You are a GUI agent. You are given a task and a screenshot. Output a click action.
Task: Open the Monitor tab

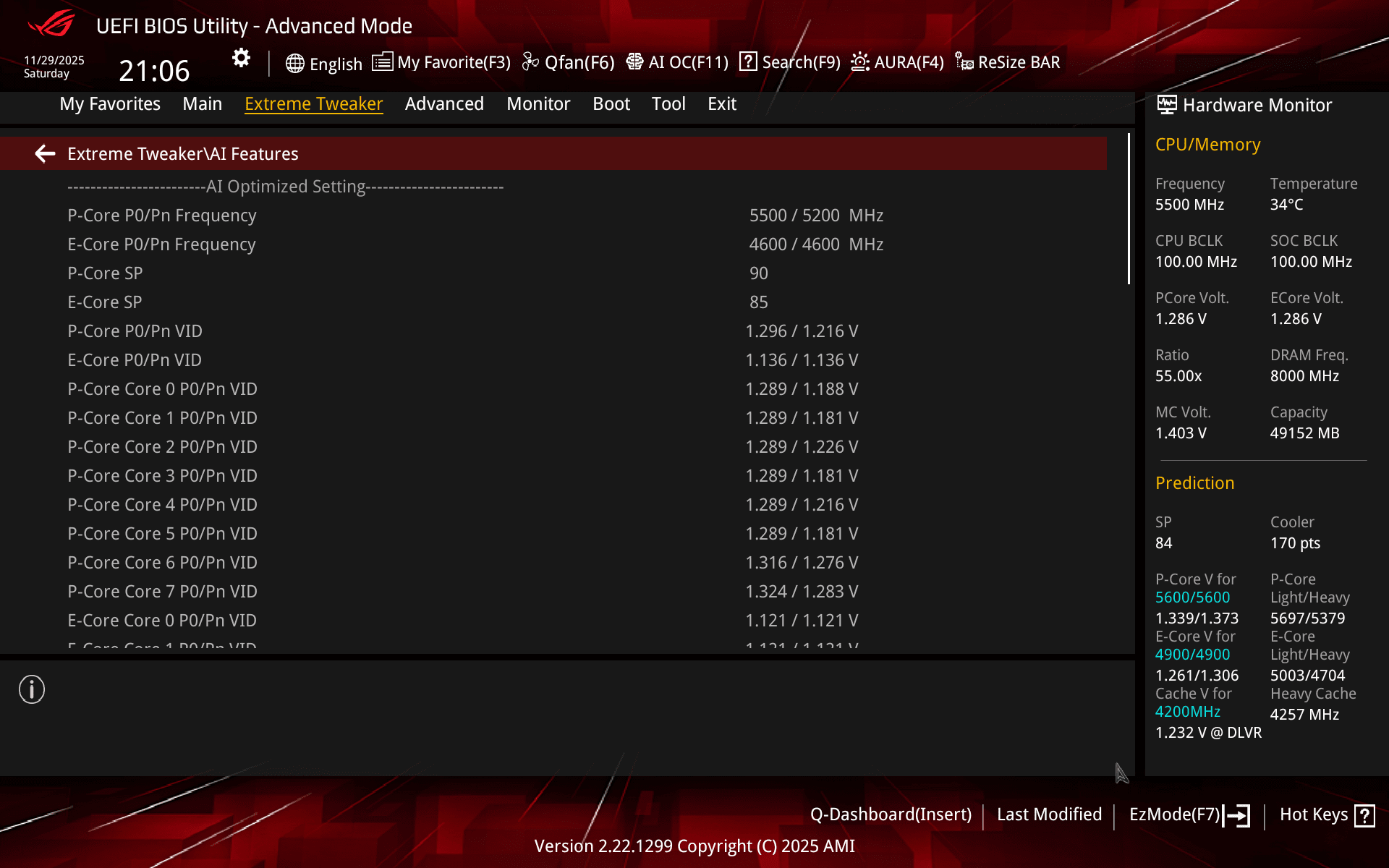click(x=538, y=104)
